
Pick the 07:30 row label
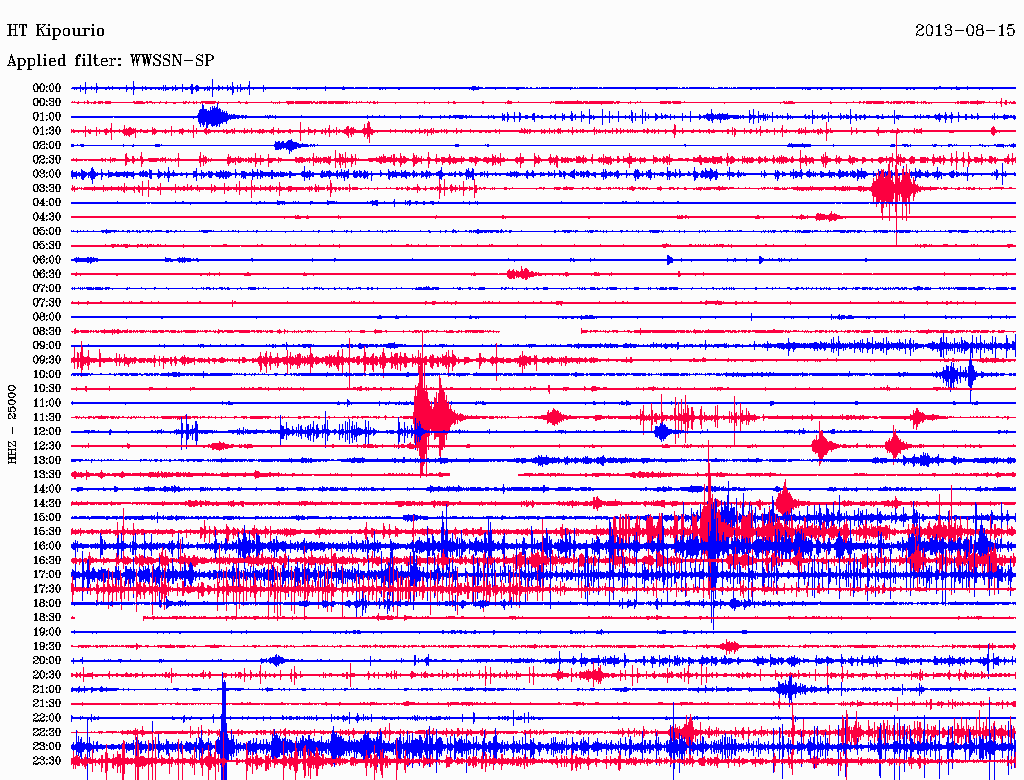tap(47, 303)
